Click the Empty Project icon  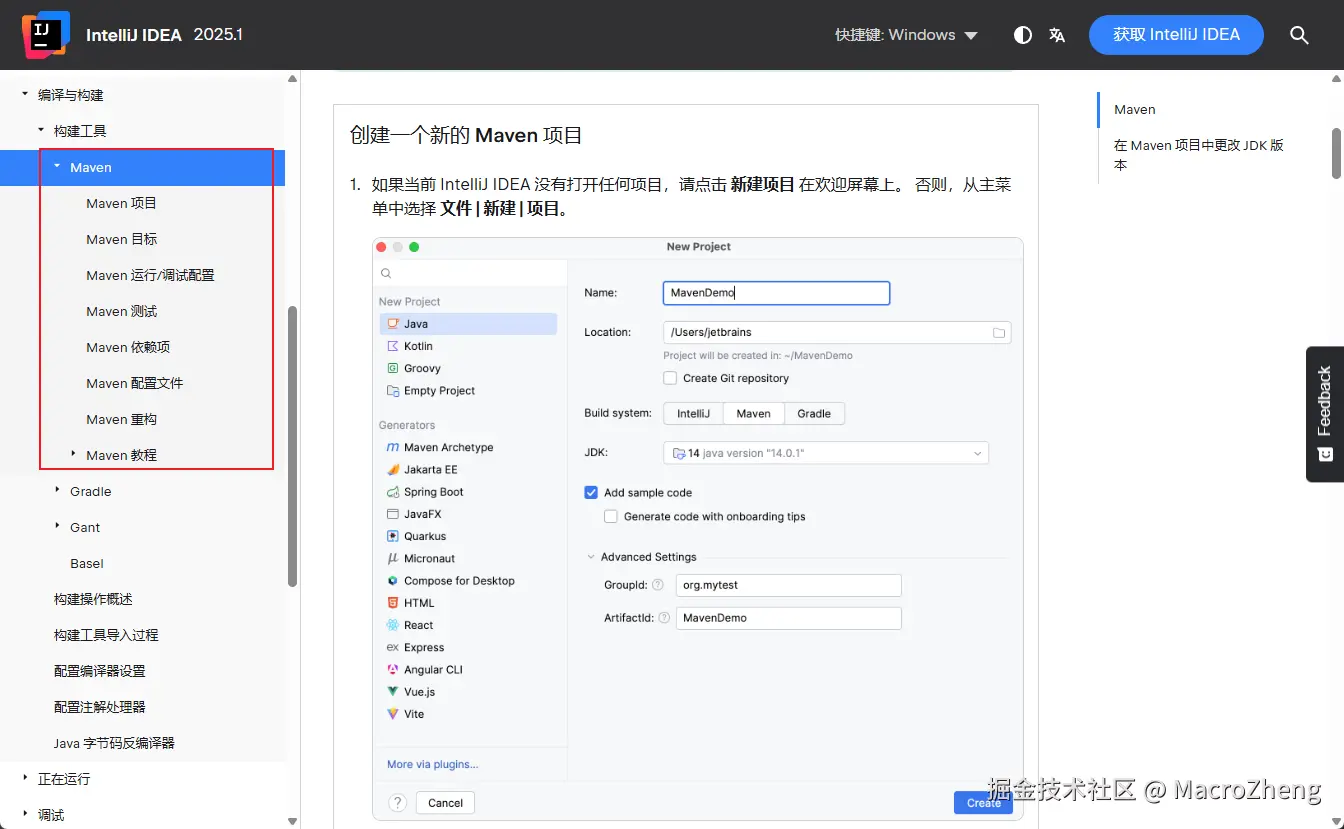[x=393, y=390]
